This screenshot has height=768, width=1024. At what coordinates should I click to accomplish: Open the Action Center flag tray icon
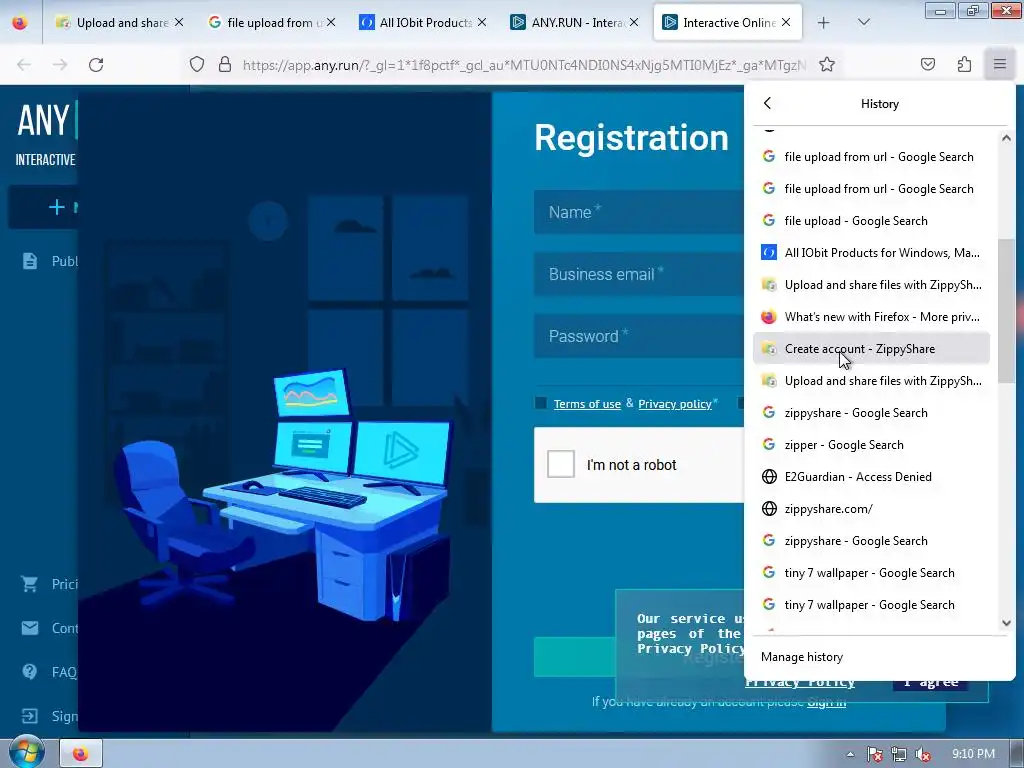tap(874, 754)
